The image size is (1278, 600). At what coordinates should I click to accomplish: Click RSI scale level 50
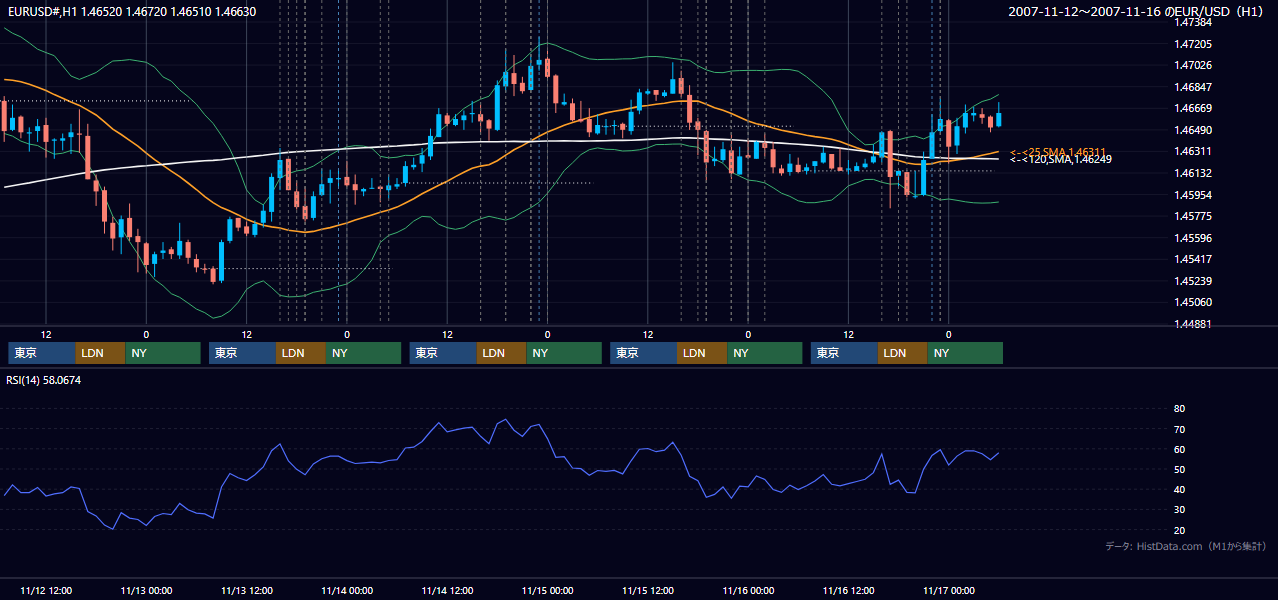(1179, 470)
